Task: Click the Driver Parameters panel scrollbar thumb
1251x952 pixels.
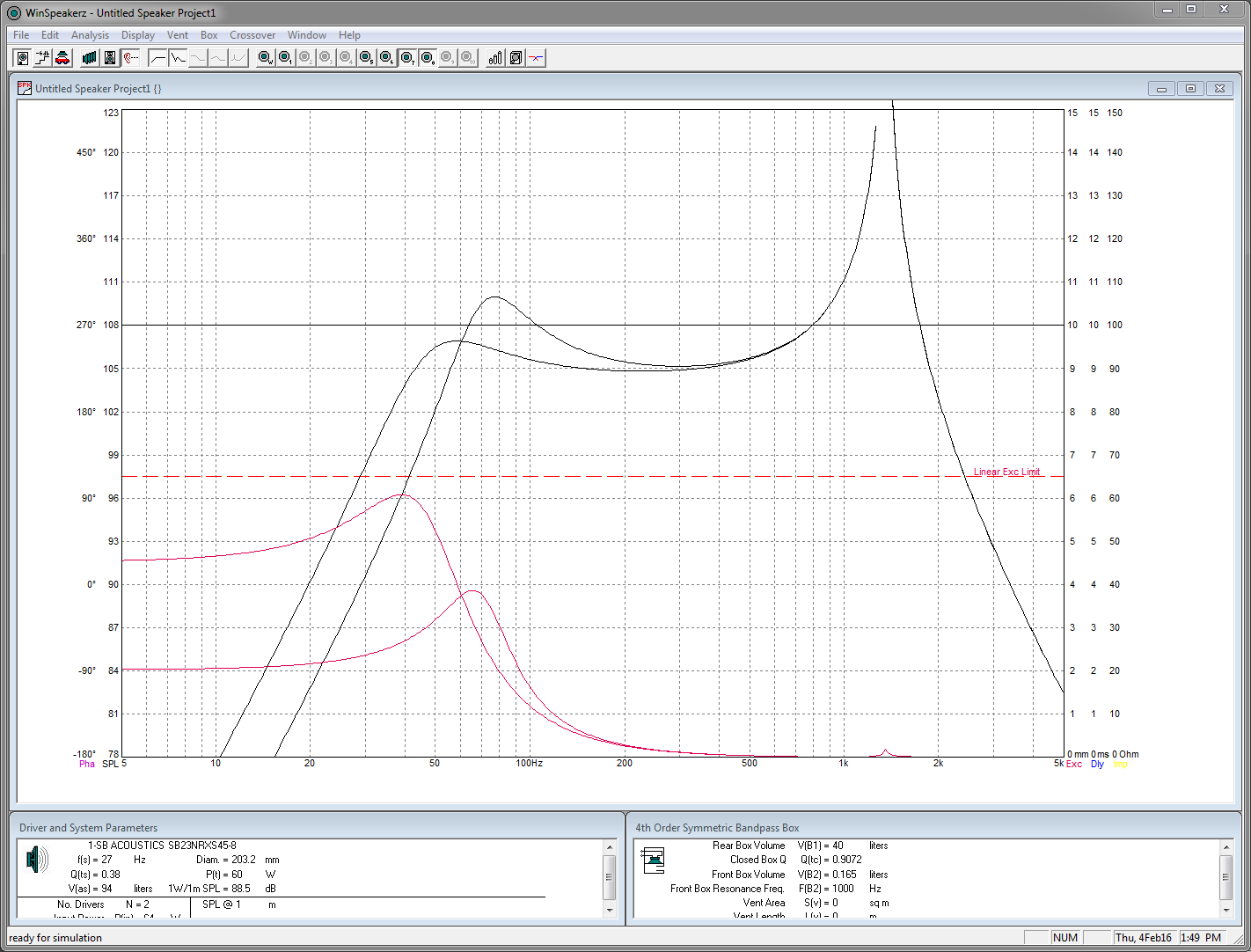Action: (x=609, y=875)
